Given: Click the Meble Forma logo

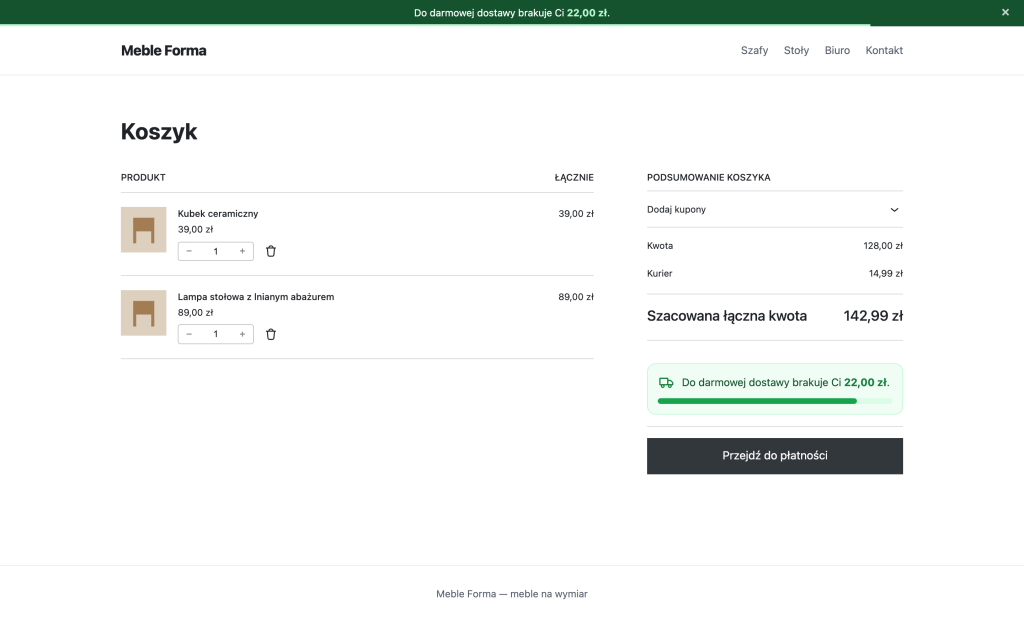Looking at the screenshot, I should pyautogui.click(x=164, y=50).
